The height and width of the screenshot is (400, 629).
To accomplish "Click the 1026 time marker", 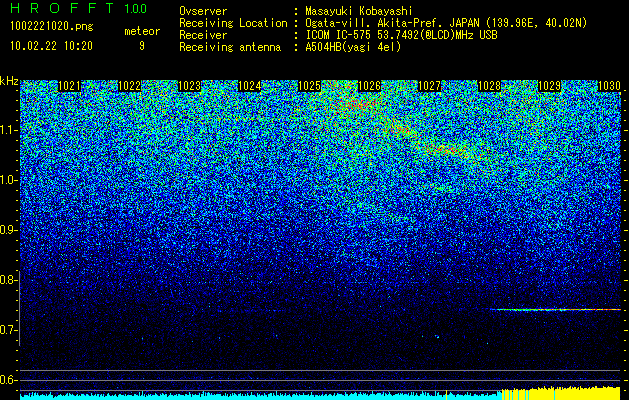I will [369, 86].
